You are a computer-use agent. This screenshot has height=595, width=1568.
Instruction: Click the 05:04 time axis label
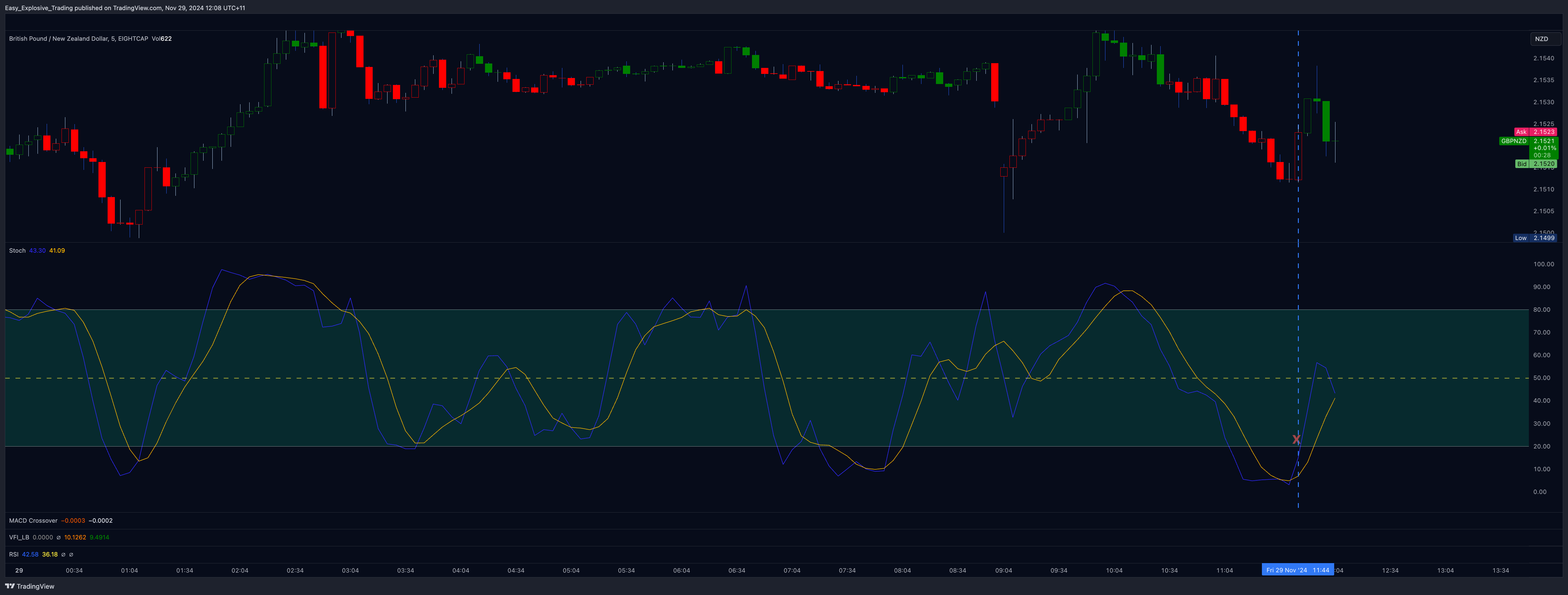pyautogui.click(x=571, y=571)
